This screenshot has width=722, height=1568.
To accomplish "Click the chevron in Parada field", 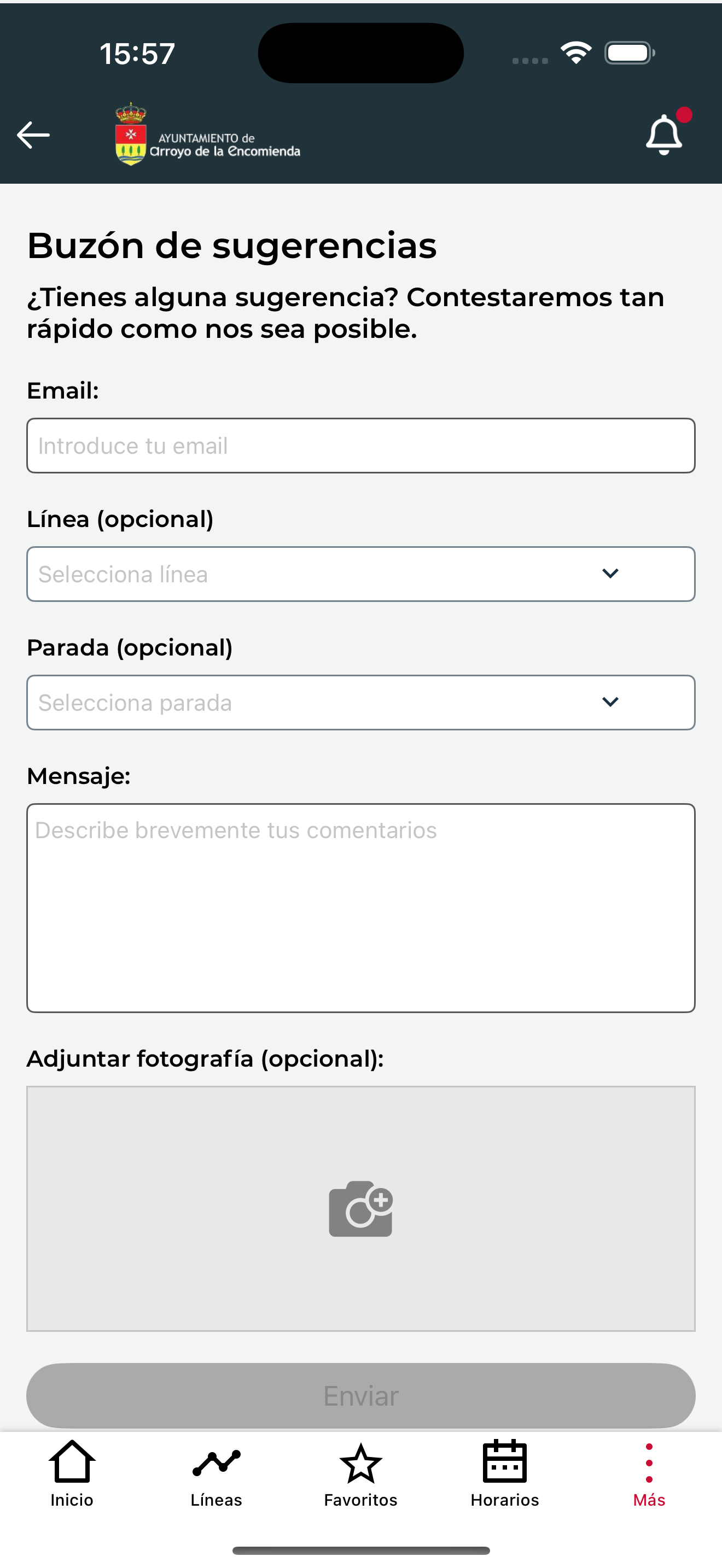I will [x=610, y=702].
